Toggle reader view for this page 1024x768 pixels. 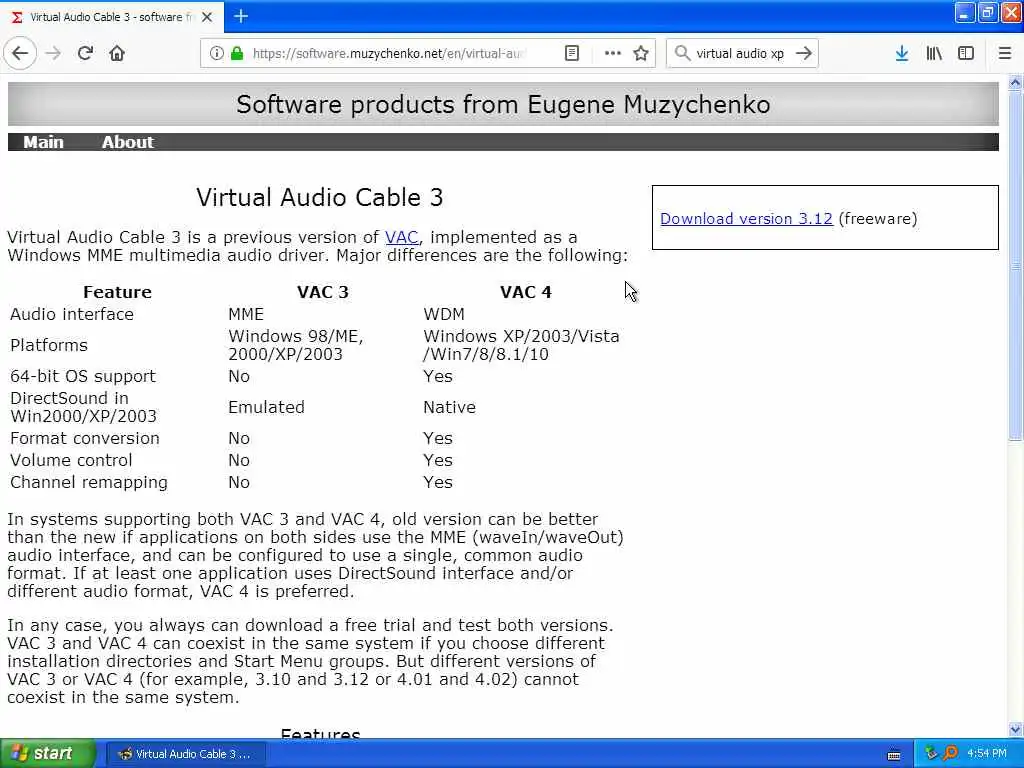tap(571, 53)
